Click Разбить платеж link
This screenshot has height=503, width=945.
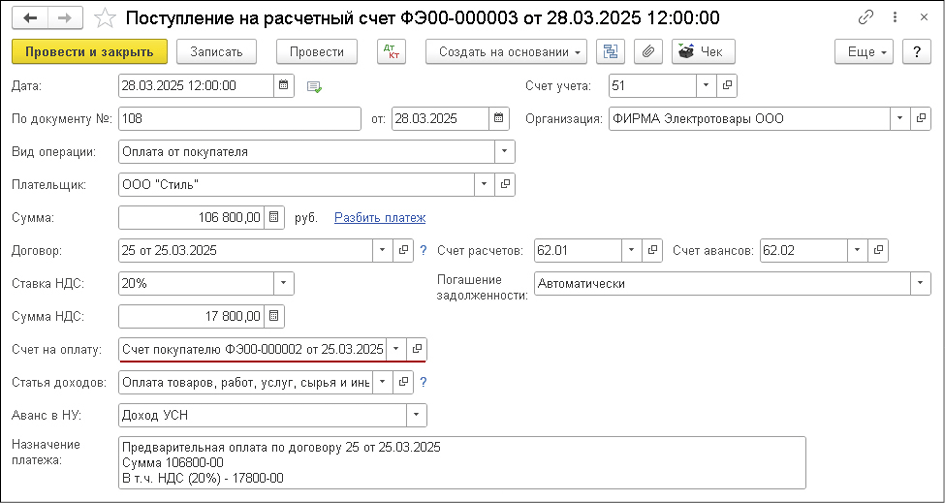(x=379, y=218)
